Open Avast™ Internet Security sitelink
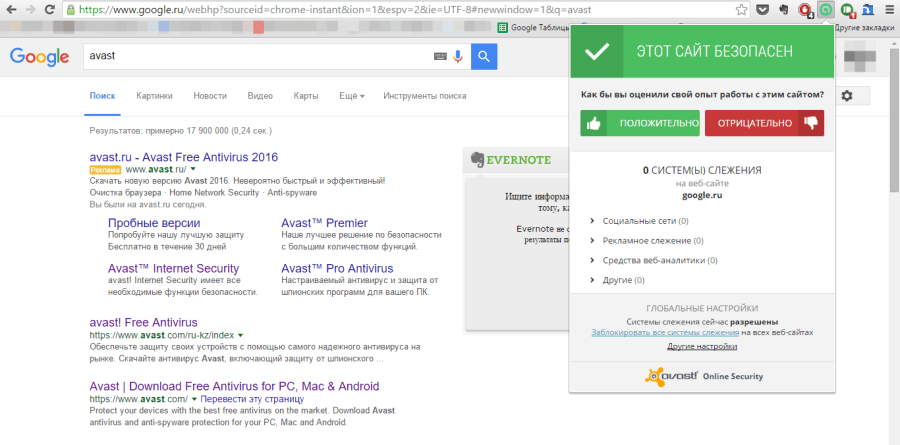This screenshot has height=445, width=900. click(173, 268)
